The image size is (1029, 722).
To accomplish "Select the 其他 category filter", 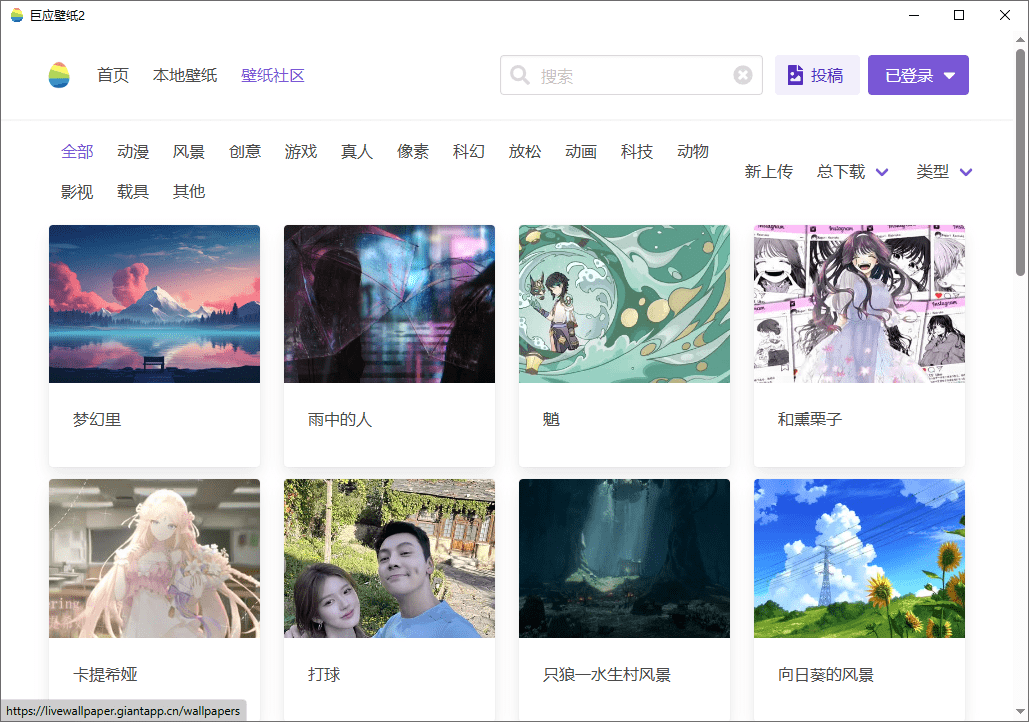I will pyautogui.click(x=188, y=191).
